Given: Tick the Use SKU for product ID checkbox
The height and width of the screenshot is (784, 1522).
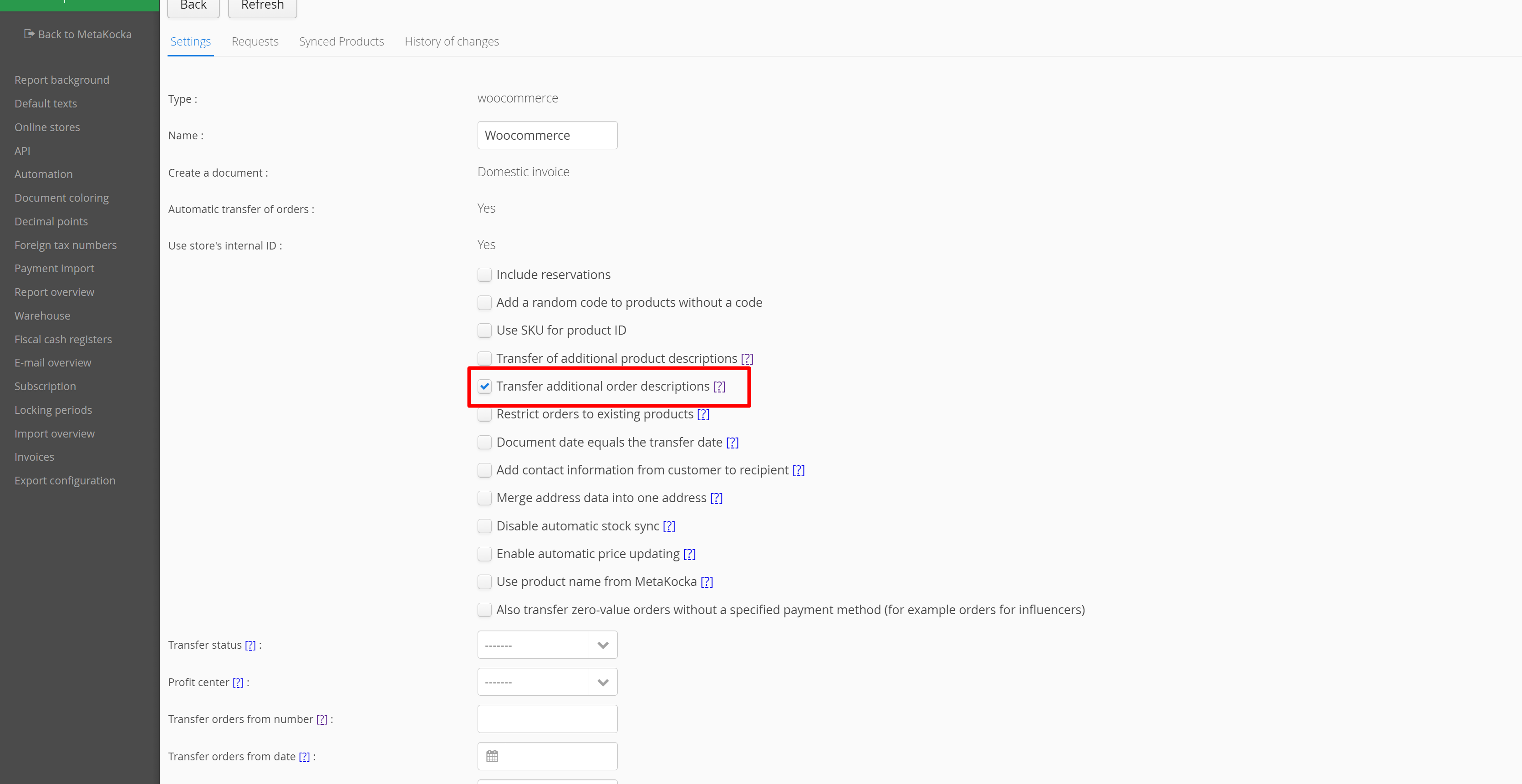Looking at the screenshot, I should (x=484, y=330).
